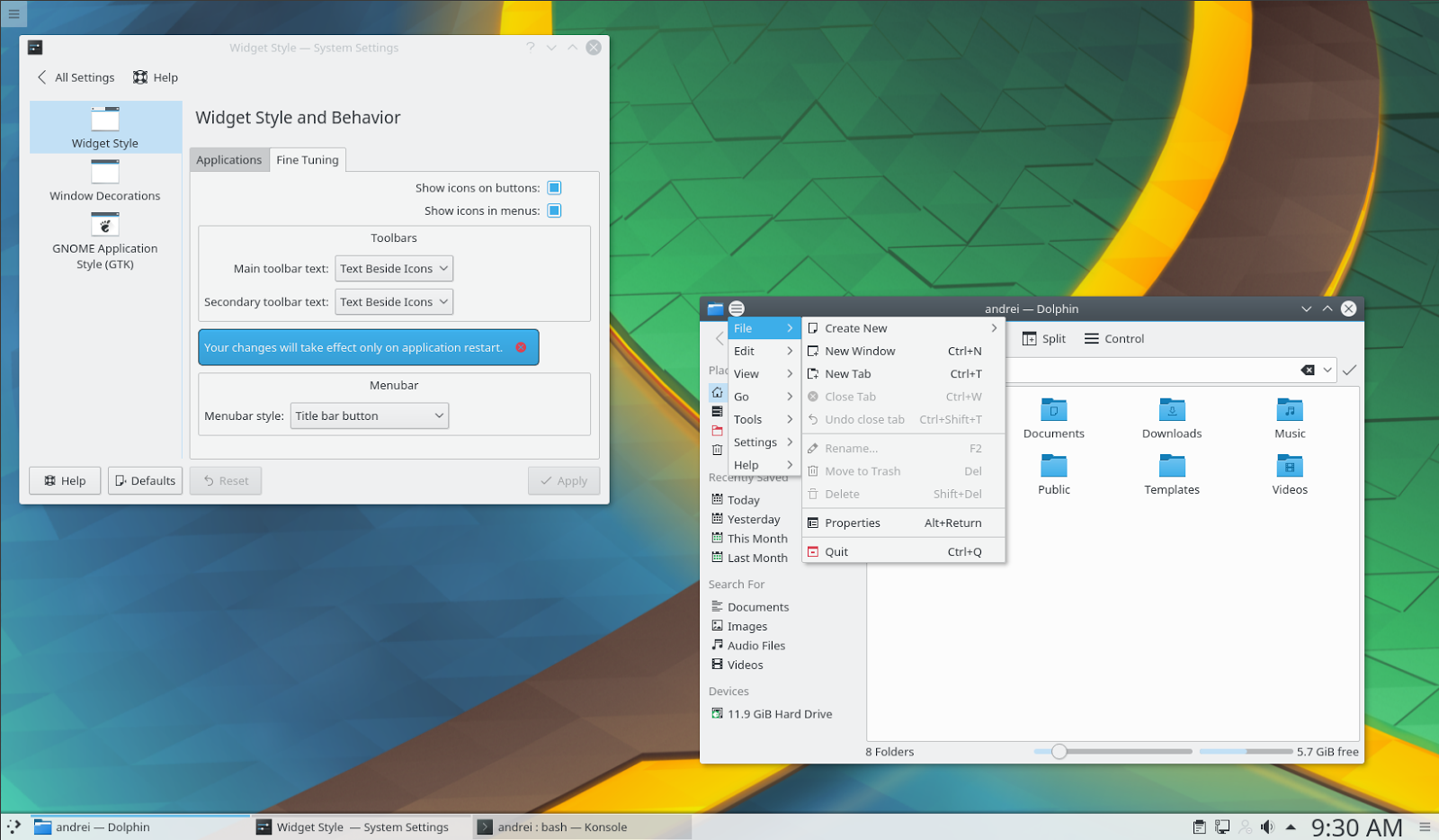Screen dimensions: 1439x840
Task: Open the desktop toolbox menu at top-left
Action: click(x=13, y=13)
